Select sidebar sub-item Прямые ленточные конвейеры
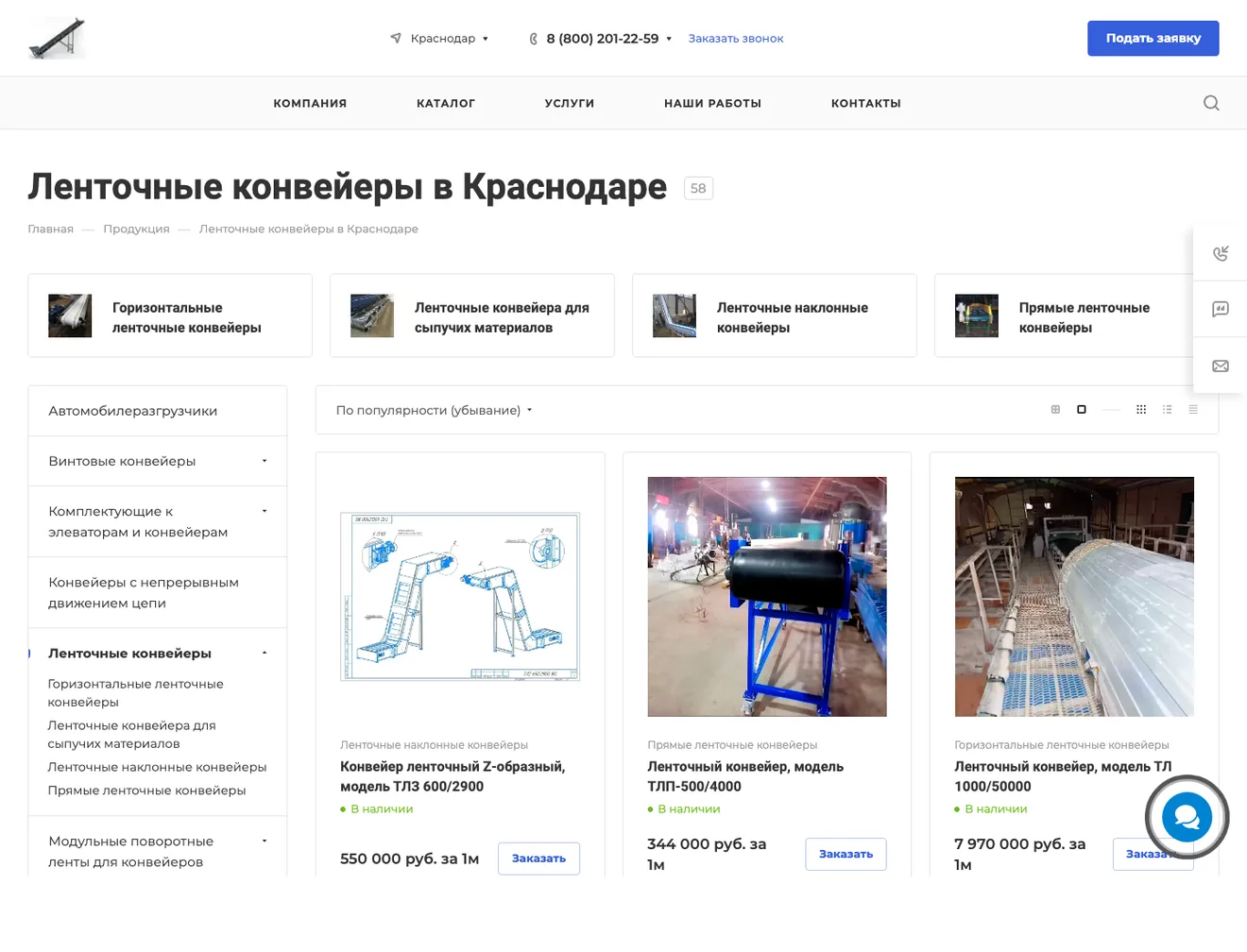The image size is (1247, 952). tap(146, 790)
